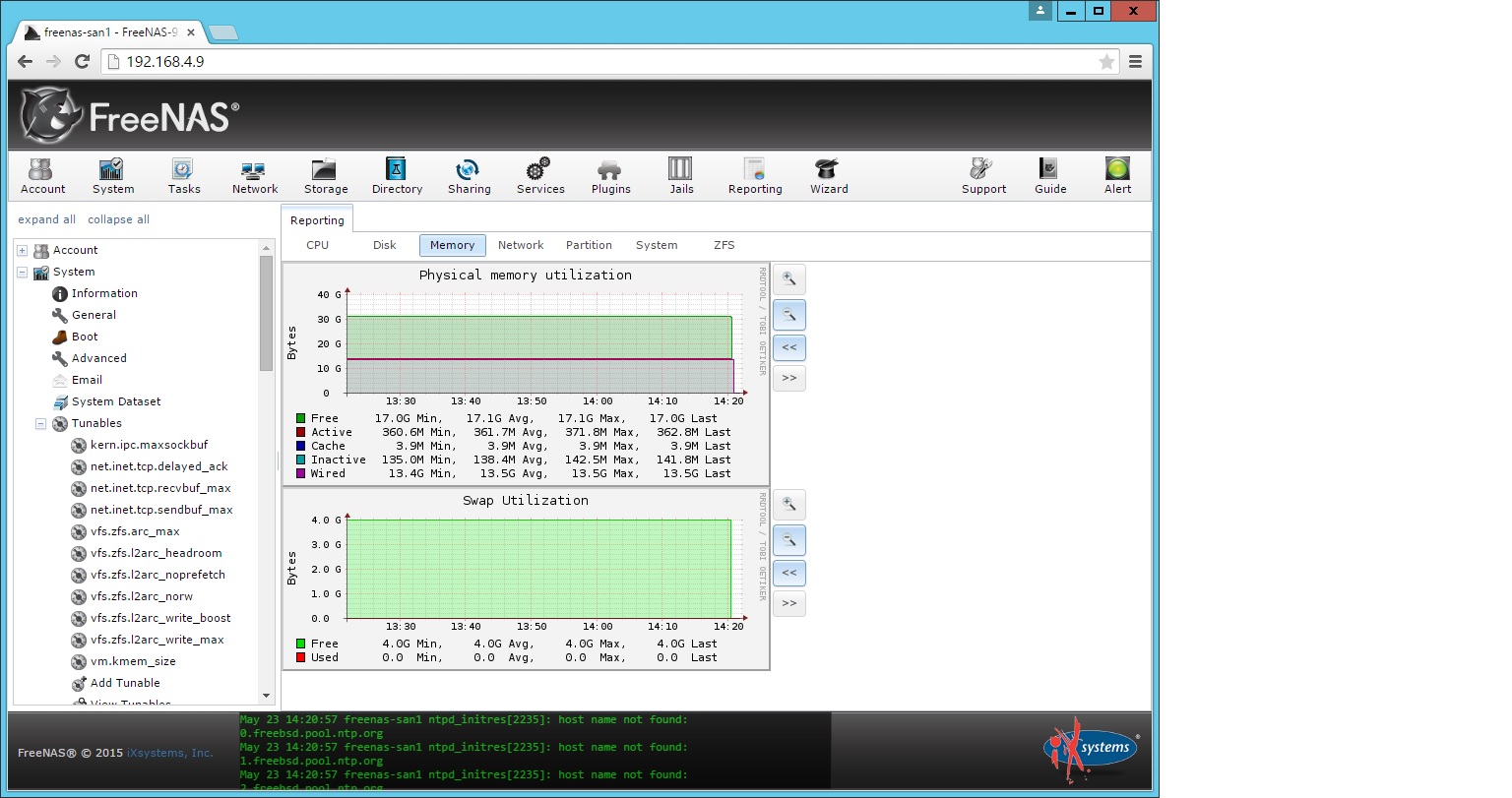Click the collapse all link

tap(118, 219)
